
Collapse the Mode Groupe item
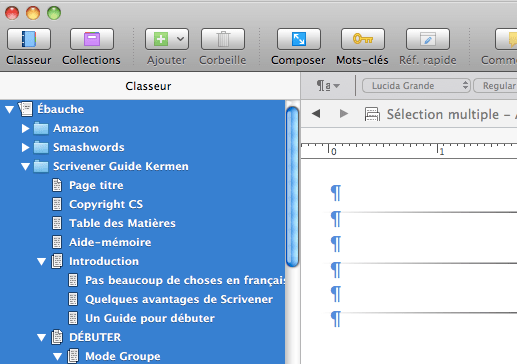point(57,356)
